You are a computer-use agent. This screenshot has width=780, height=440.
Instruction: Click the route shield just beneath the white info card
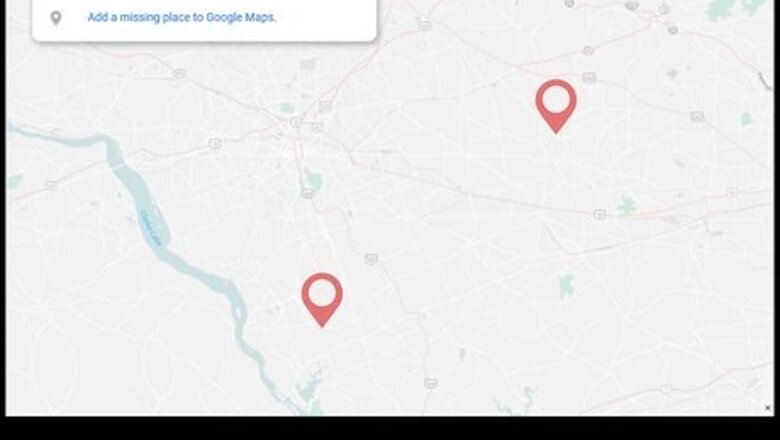pos(179,74)
